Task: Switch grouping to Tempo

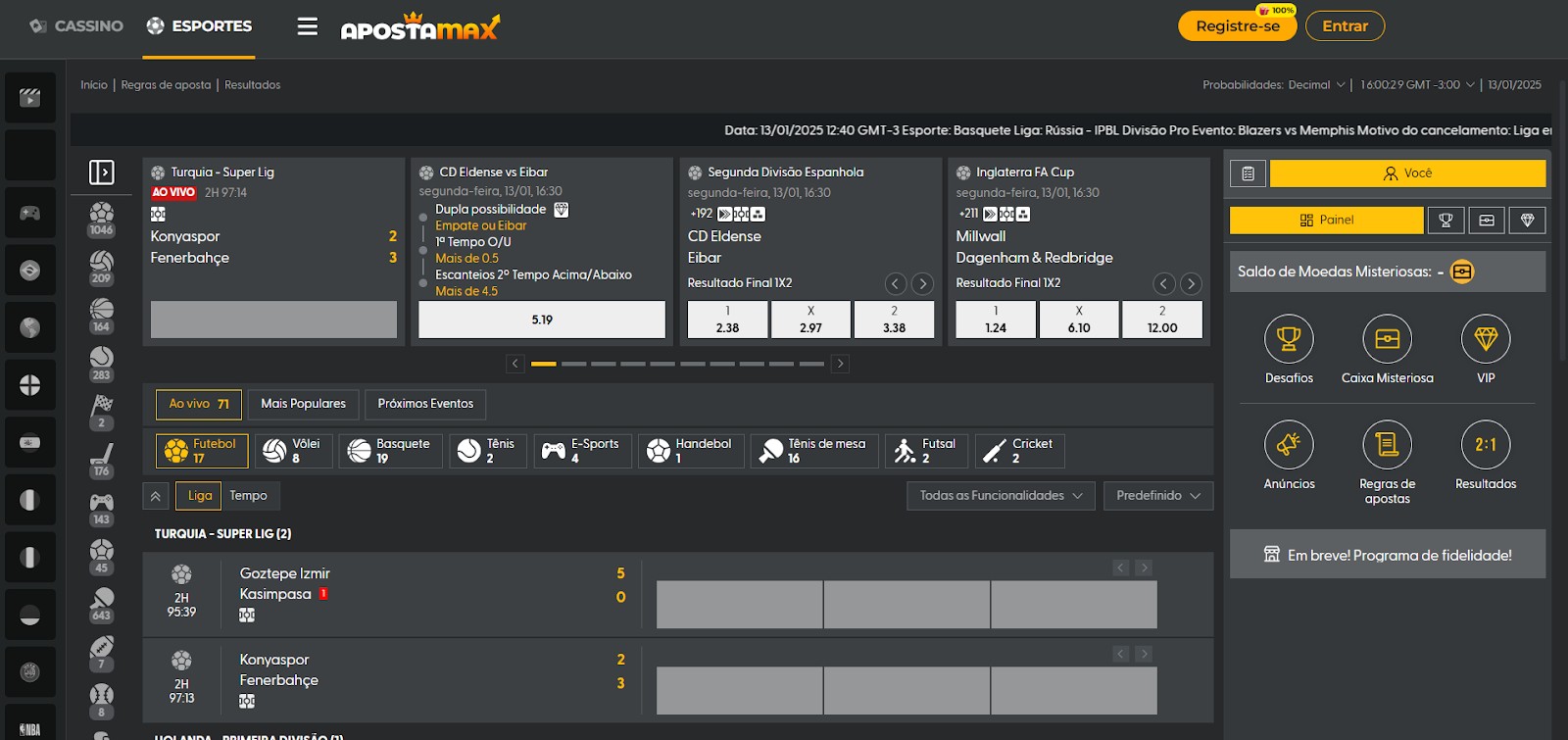Action: point(249,496)
